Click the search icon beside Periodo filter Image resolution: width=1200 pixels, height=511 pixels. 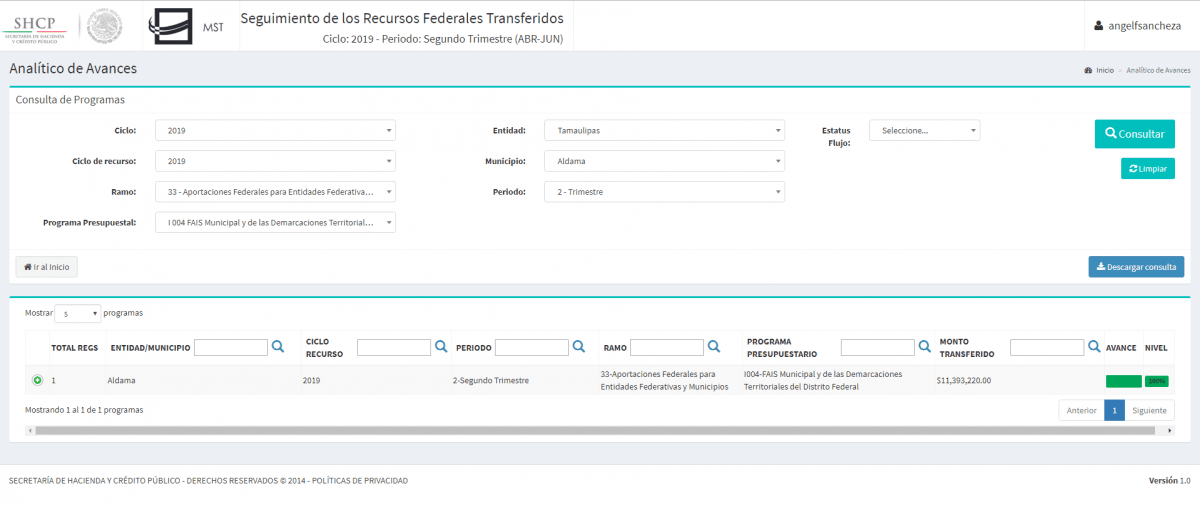pyautogui.click(x=578, y=347)
